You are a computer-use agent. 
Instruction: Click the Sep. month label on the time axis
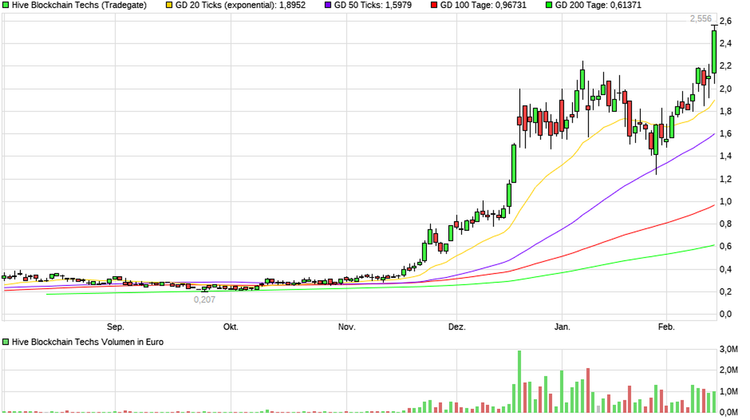(115, 326)
